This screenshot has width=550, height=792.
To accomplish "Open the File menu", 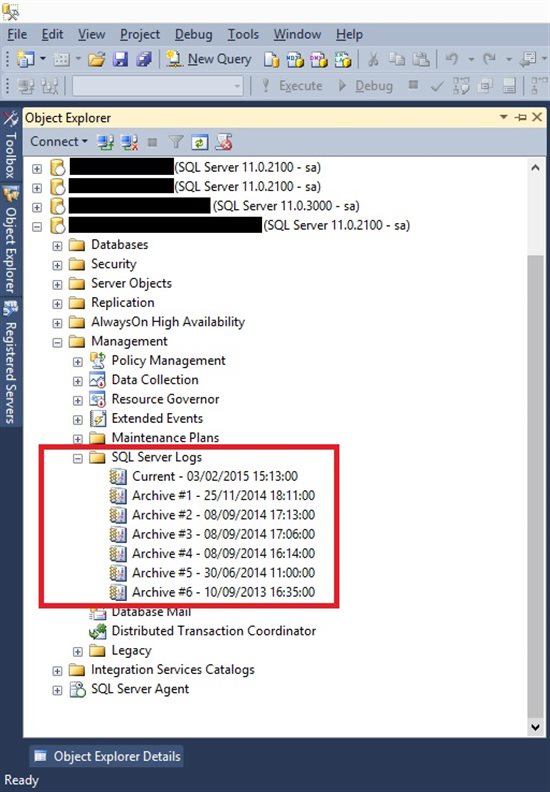I will pos(17,34).
